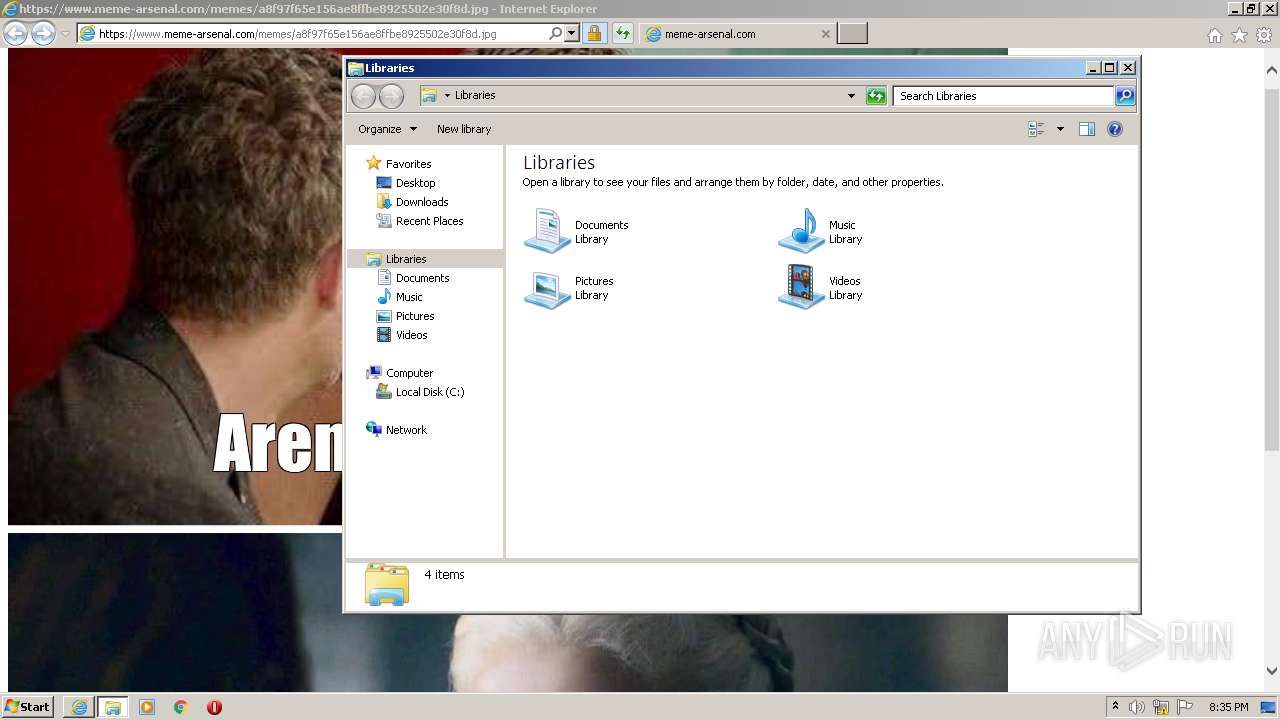Show the preview pane icon
This screenshot has width=1280, height=720.
[x=1087, y=129]
